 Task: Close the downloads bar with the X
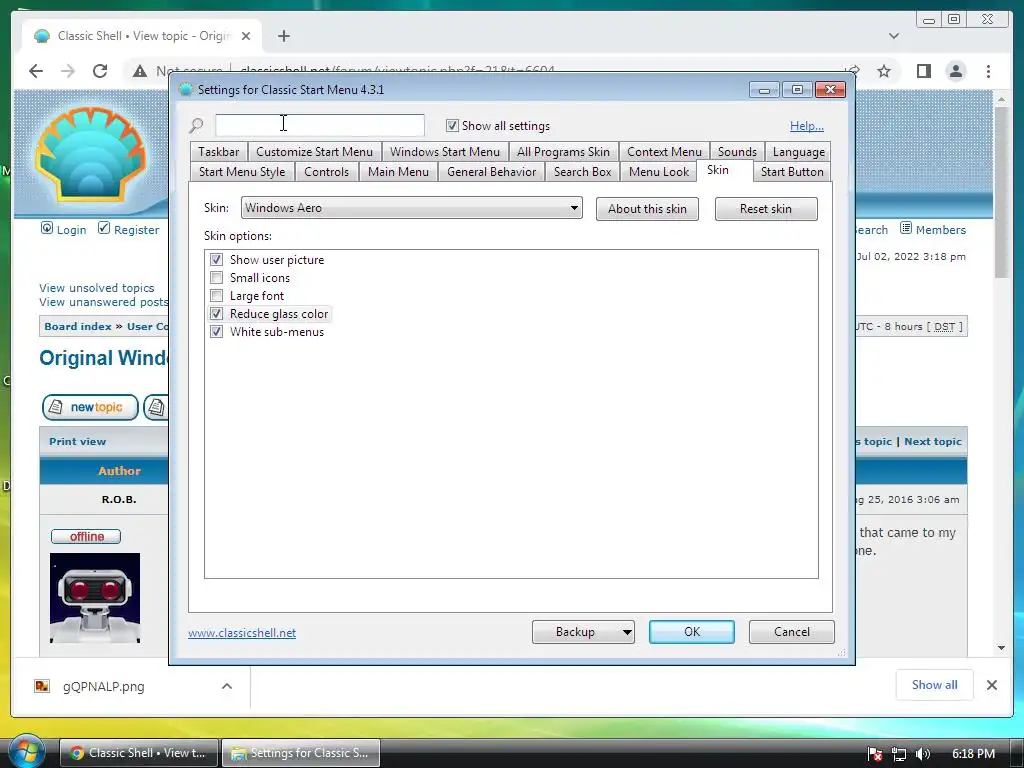click(991, 685)
